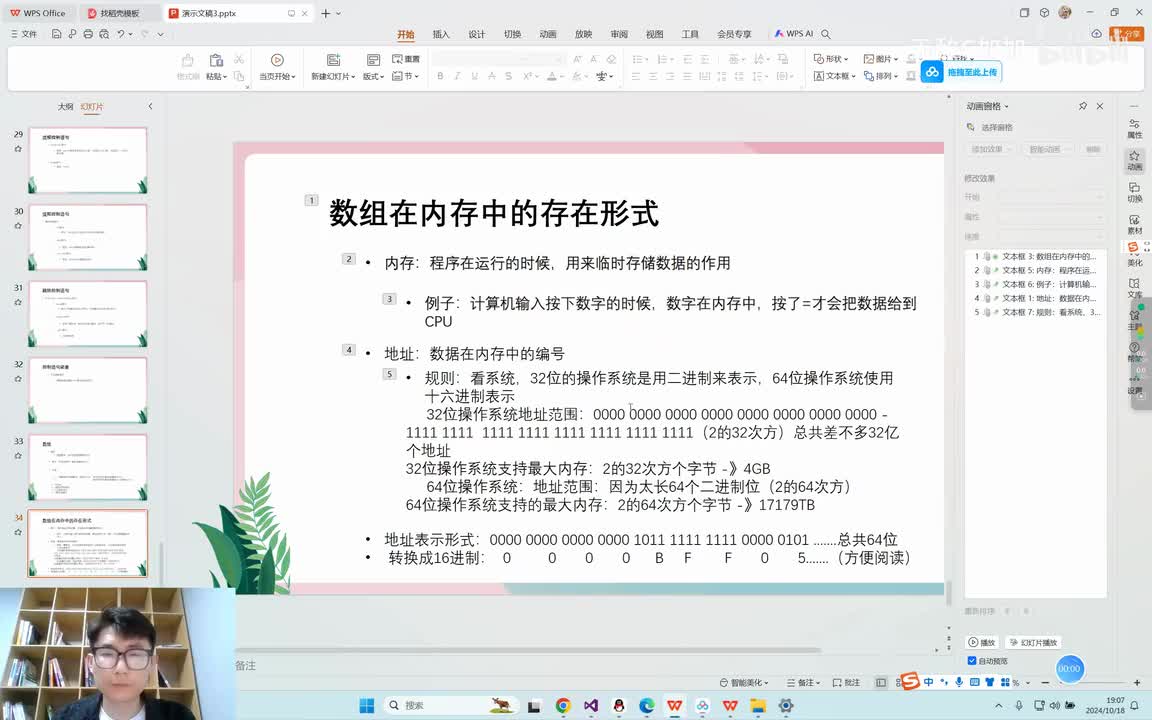
Task: Switch to the 动画 ribbon tab
Action: (x=548, y=34)
